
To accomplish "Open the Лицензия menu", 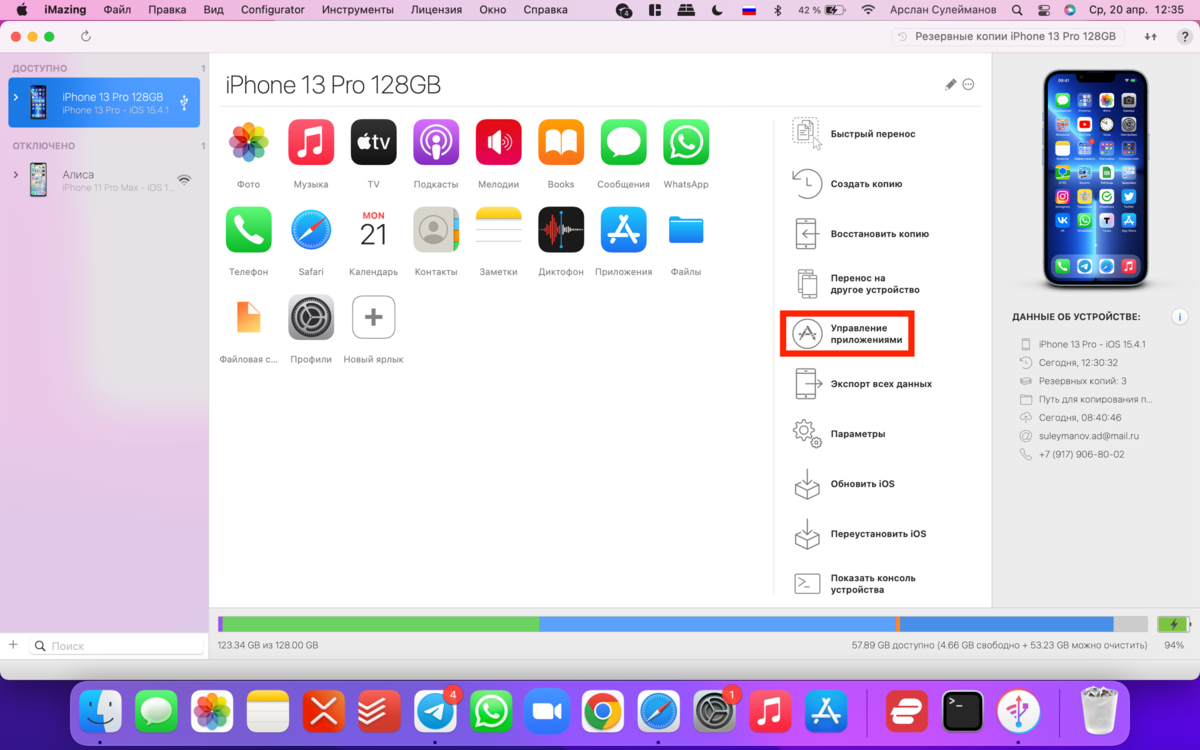I will 436,10.
